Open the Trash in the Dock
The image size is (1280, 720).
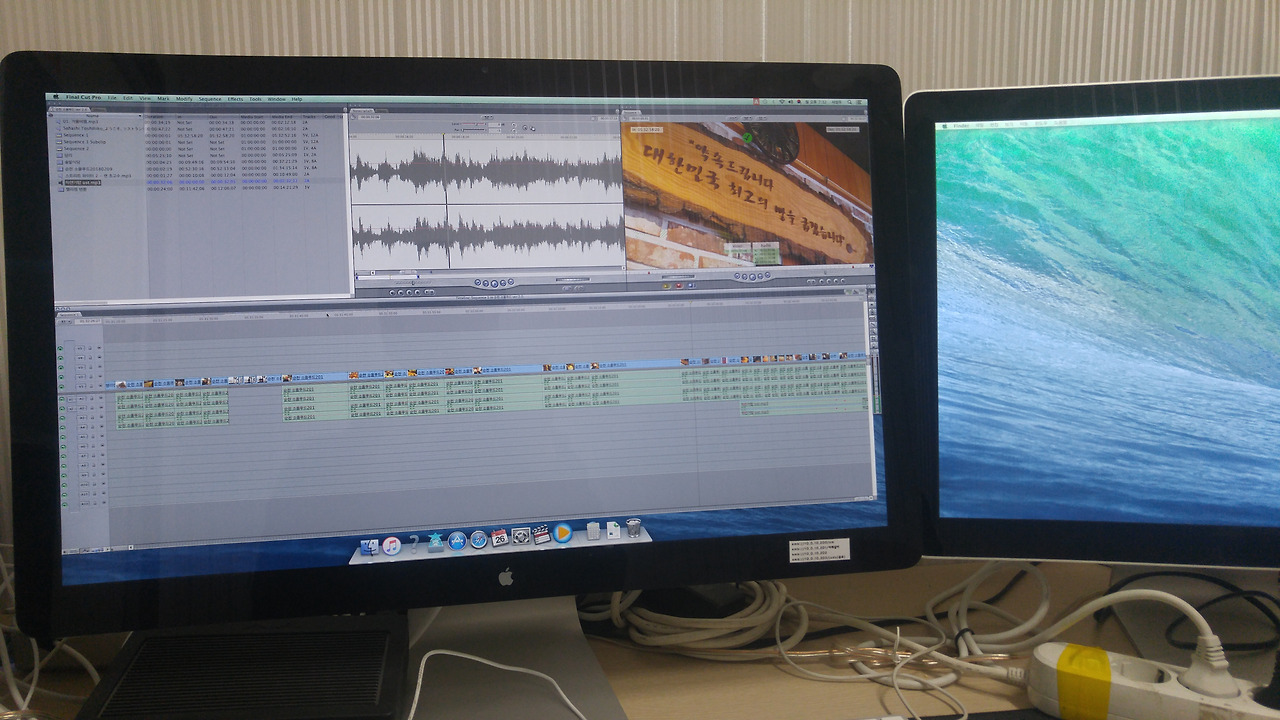(x=633, y=527)
